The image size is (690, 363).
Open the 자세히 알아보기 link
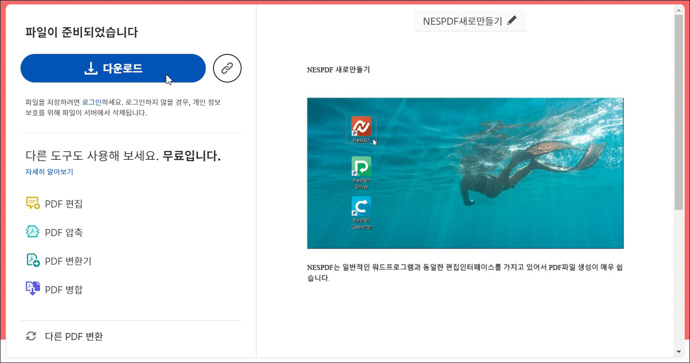[49, 172]
